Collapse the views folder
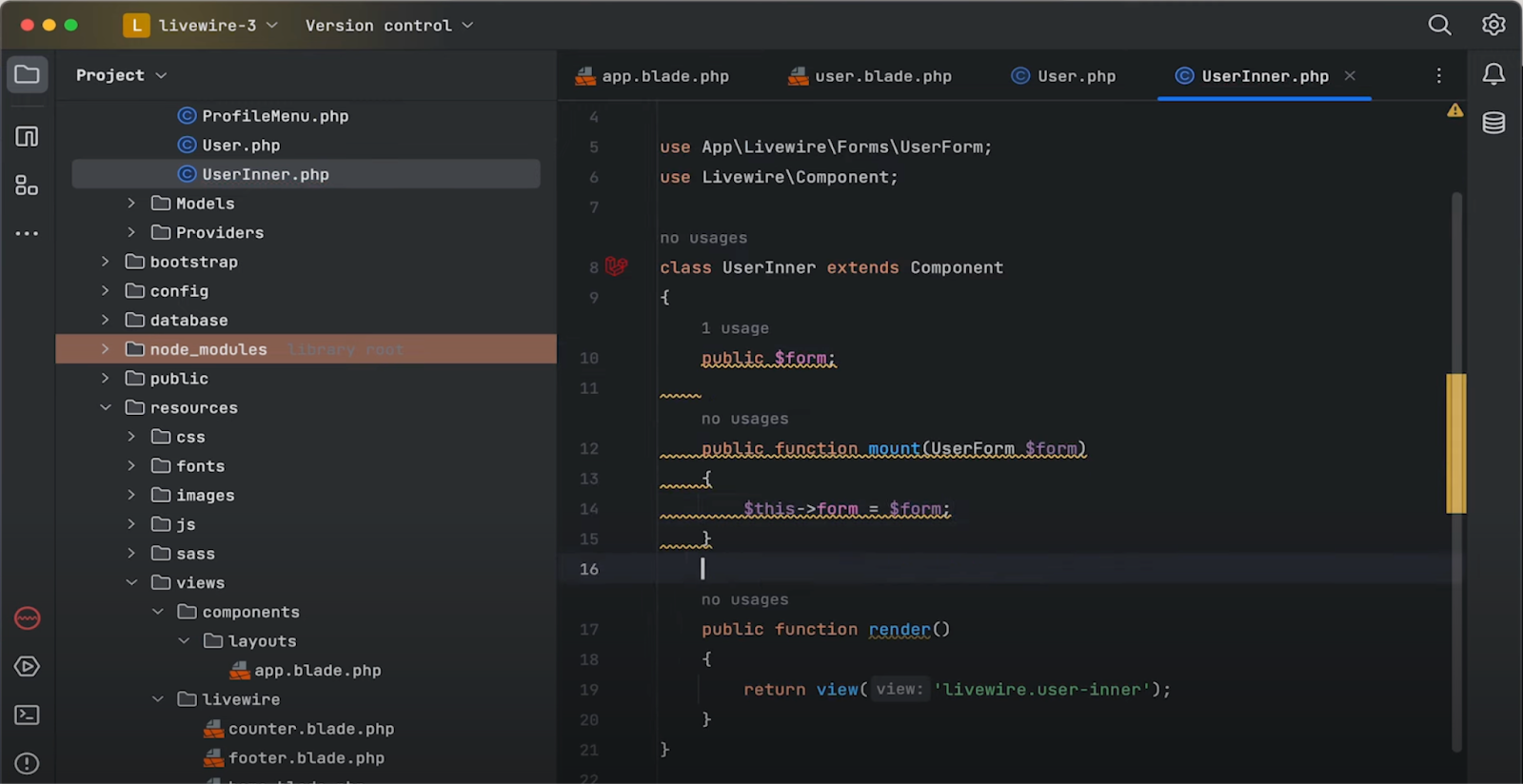 click(x=131, y=582)
